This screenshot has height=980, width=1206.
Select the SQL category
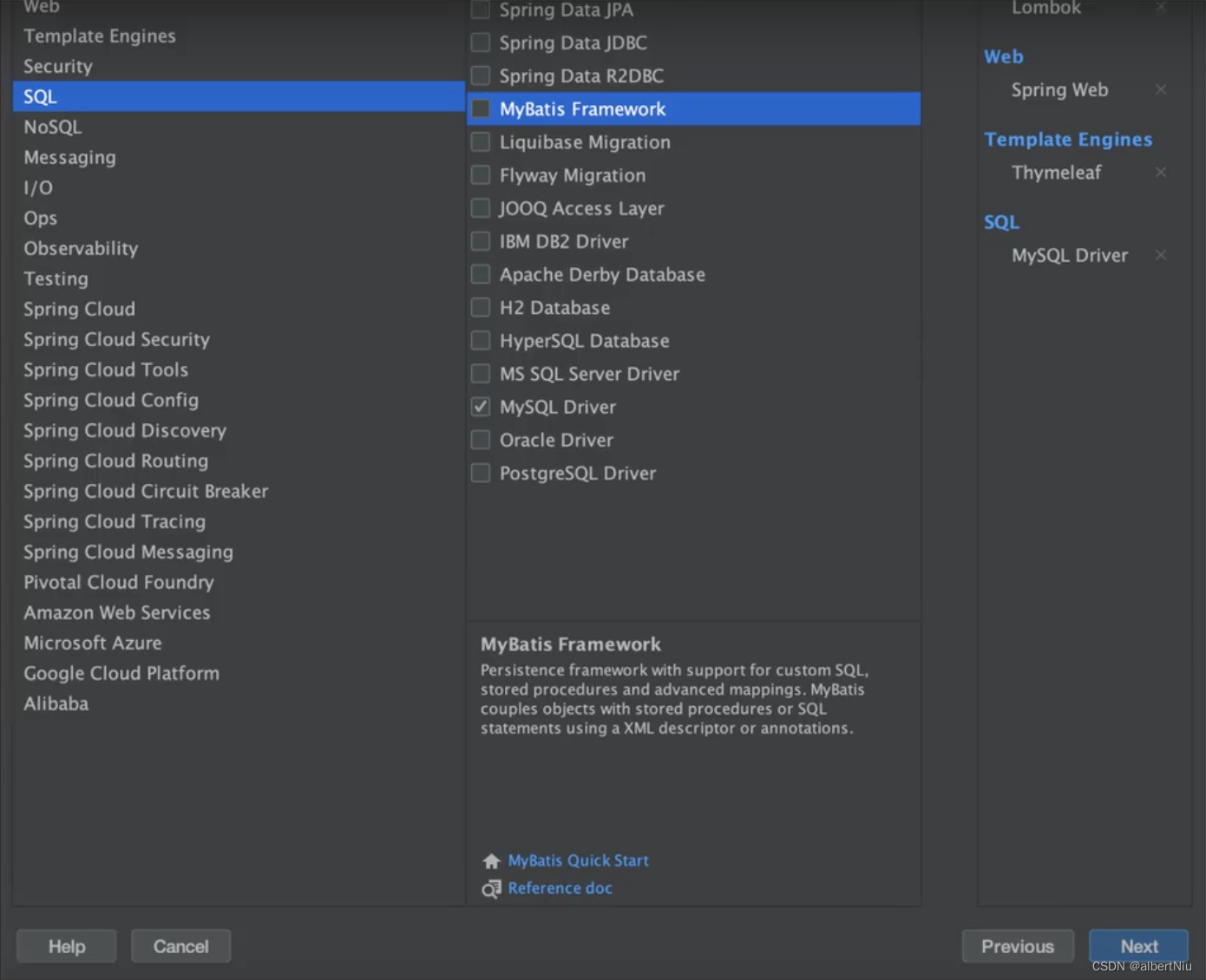[239, 96]
